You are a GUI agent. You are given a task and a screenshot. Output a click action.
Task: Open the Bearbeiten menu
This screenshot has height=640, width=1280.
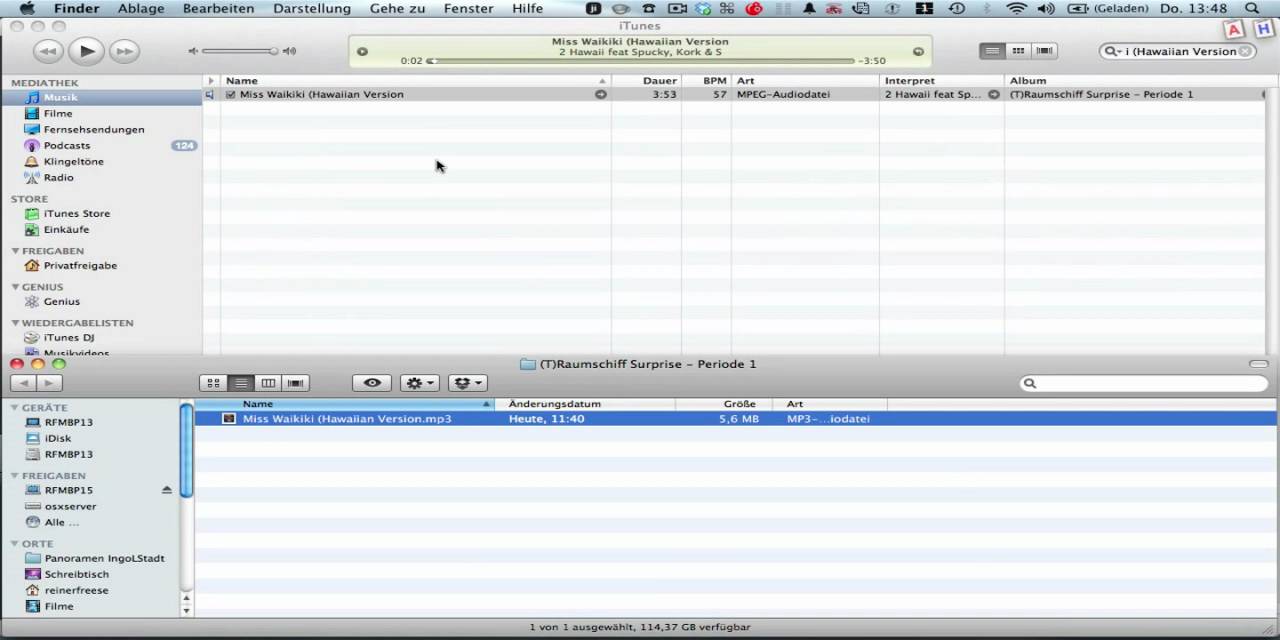tap(217, 8)
